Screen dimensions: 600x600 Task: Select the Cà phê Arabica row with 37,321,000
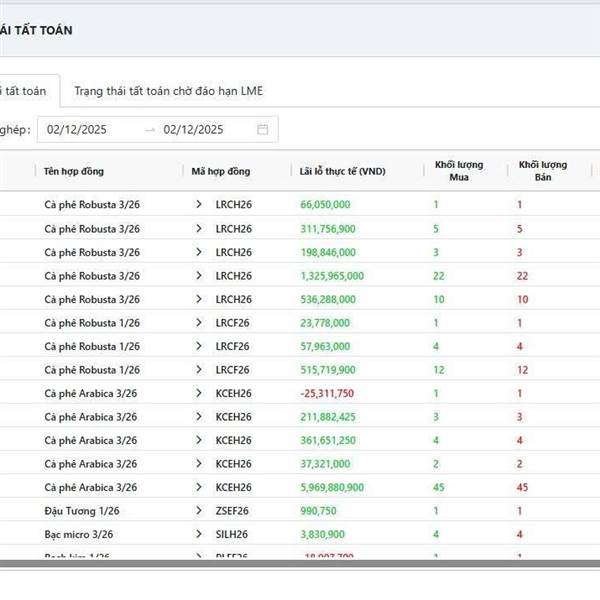click(x=90, y=464)
